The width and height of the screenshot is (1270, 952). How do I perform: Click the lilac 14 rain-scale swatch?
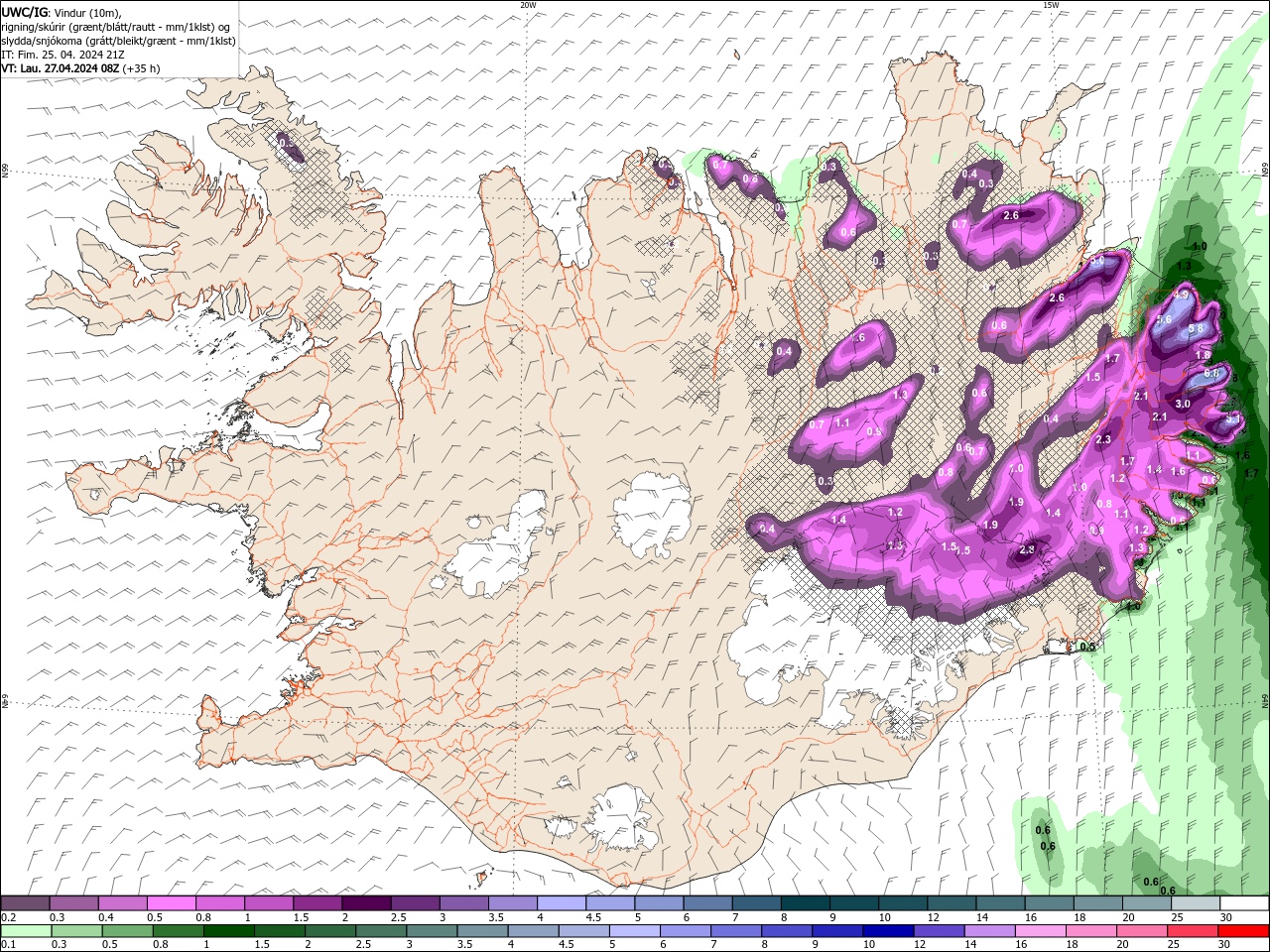990,931
